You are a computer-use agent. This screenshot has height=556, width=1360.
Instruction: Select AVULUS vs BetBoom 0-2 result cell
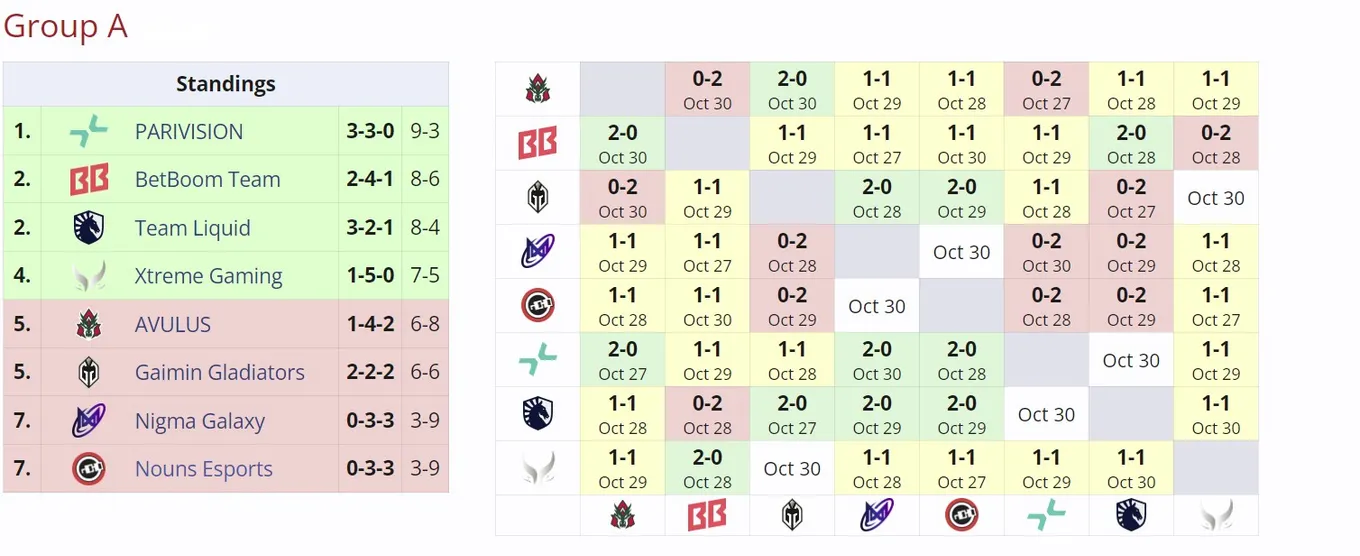707,90
